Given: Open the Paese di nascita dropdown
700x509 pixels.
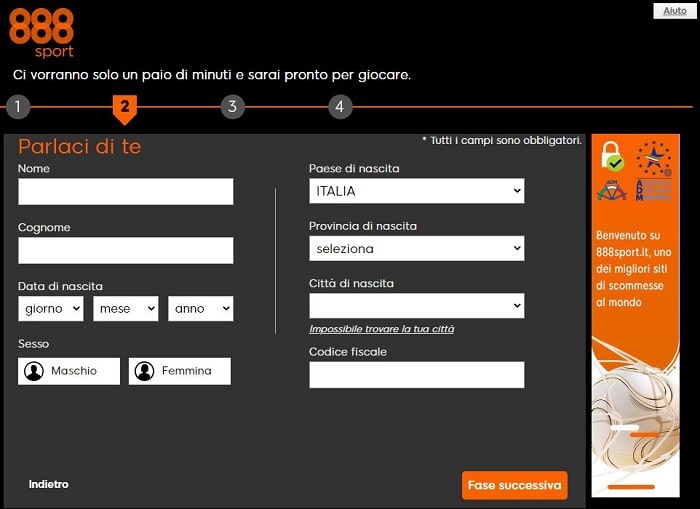Looking at the screenshot, I should (417, 191).
